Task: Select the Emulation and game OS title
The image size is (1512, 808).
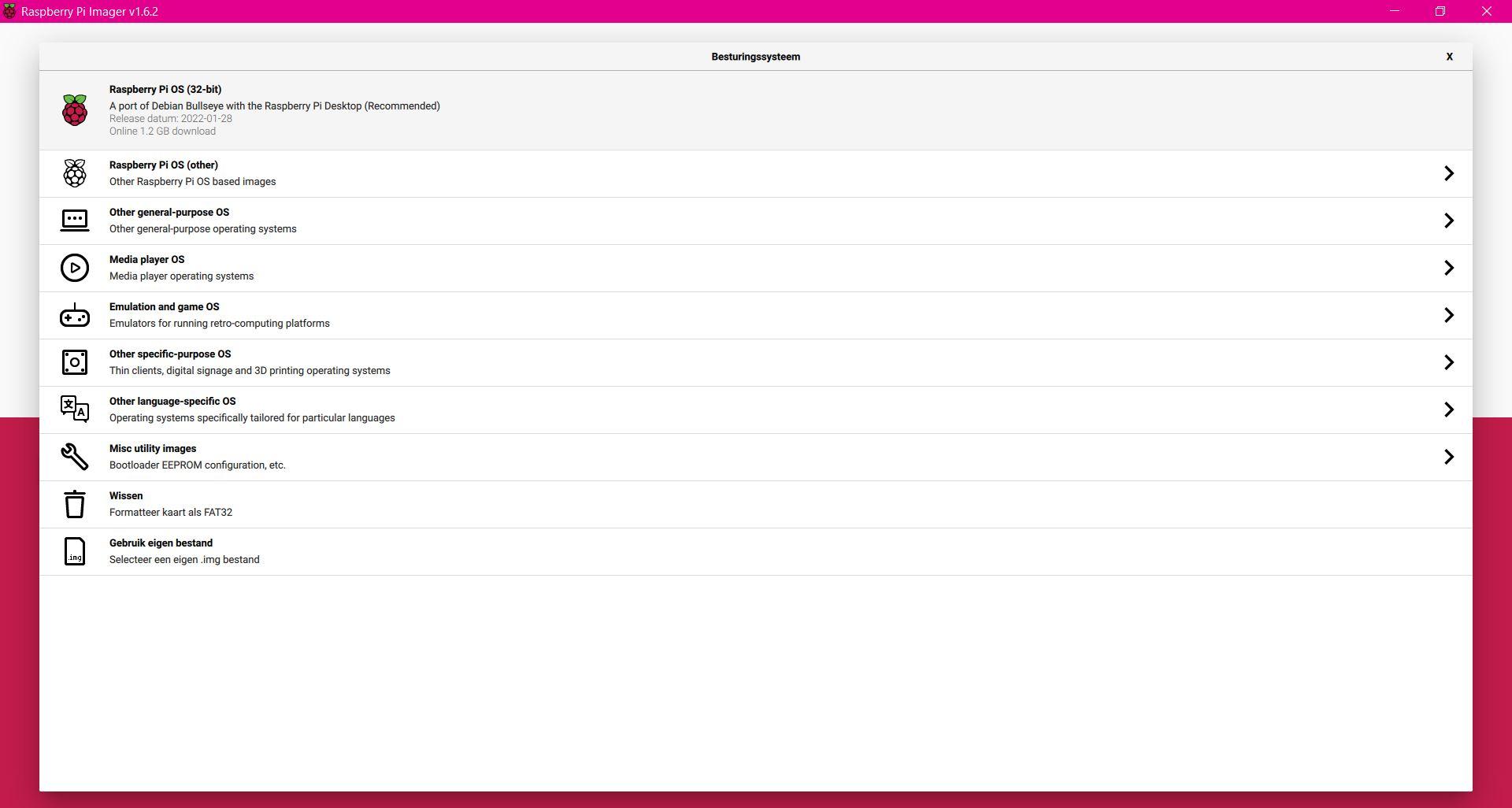Action: pyautogui.click(x=165, y=307)
